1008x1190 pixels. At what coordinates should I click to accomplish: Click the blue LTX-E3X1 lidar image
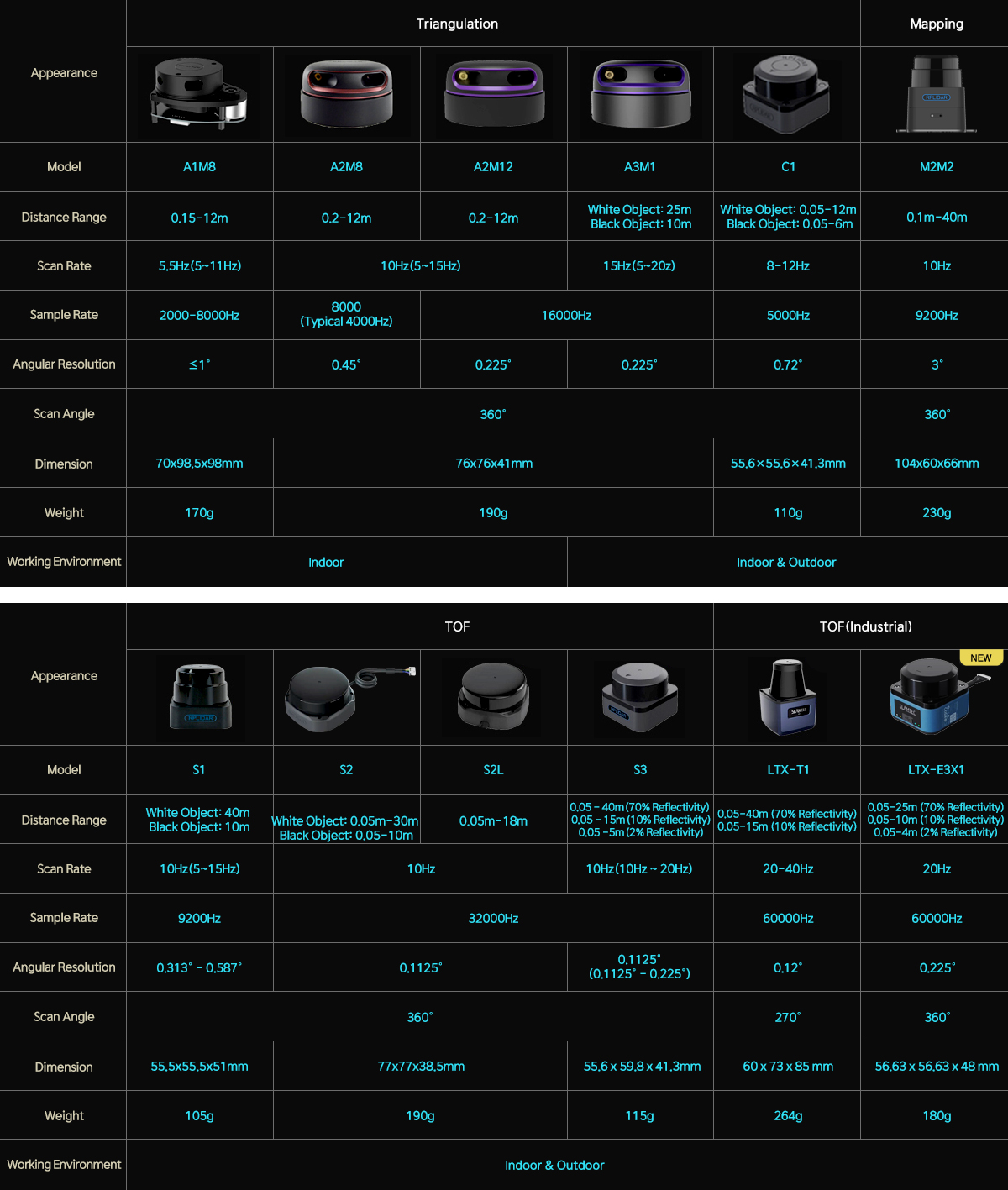(x=932, y=699)
